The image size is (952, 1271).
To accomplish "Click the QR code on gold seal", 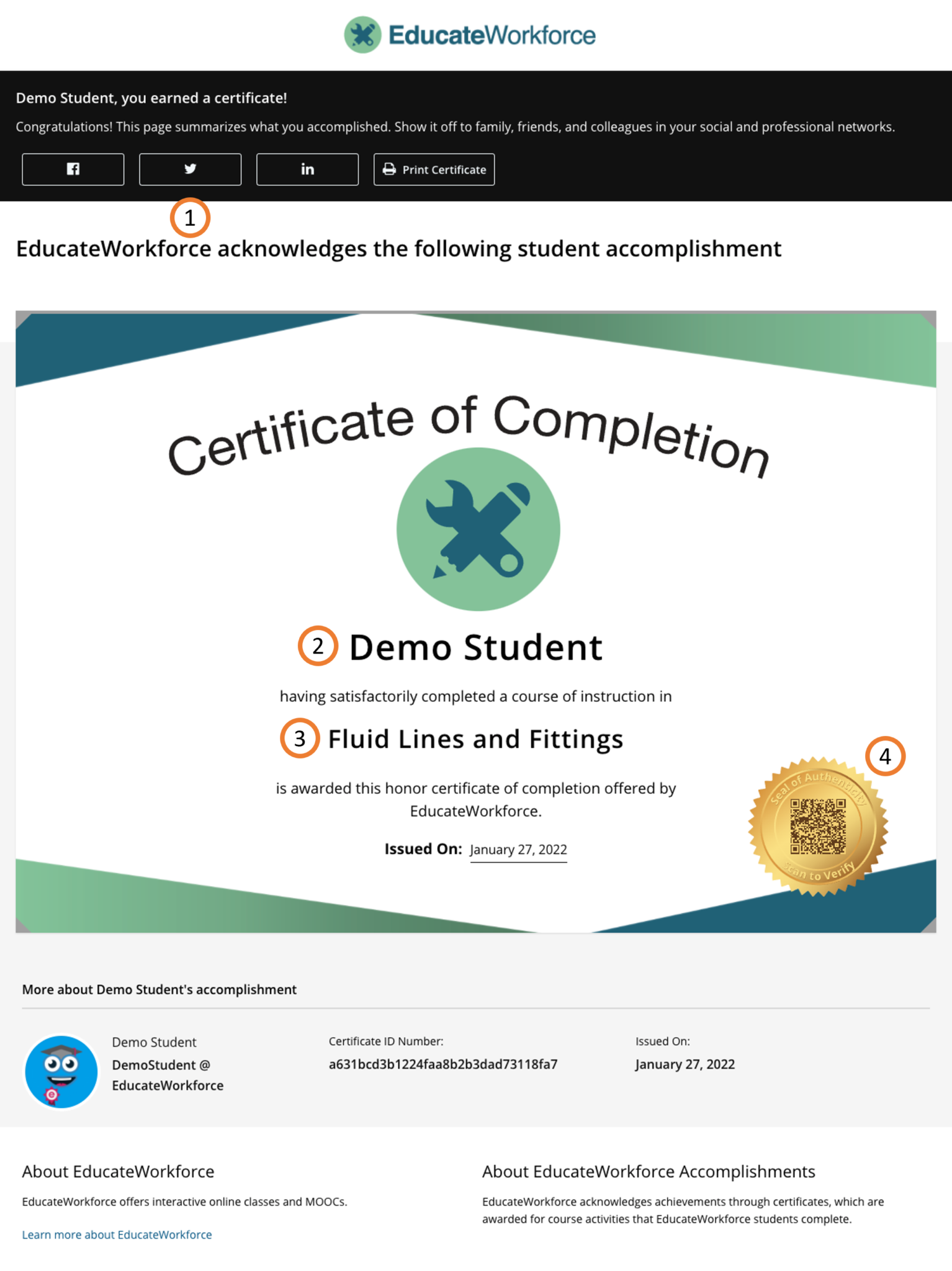I will 817,827.
